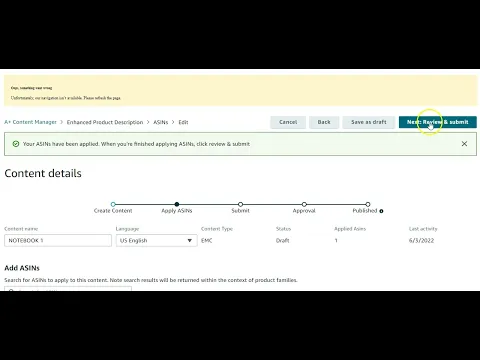Save content as draft
Screen dimensions: 480x360
click(369, 122)
